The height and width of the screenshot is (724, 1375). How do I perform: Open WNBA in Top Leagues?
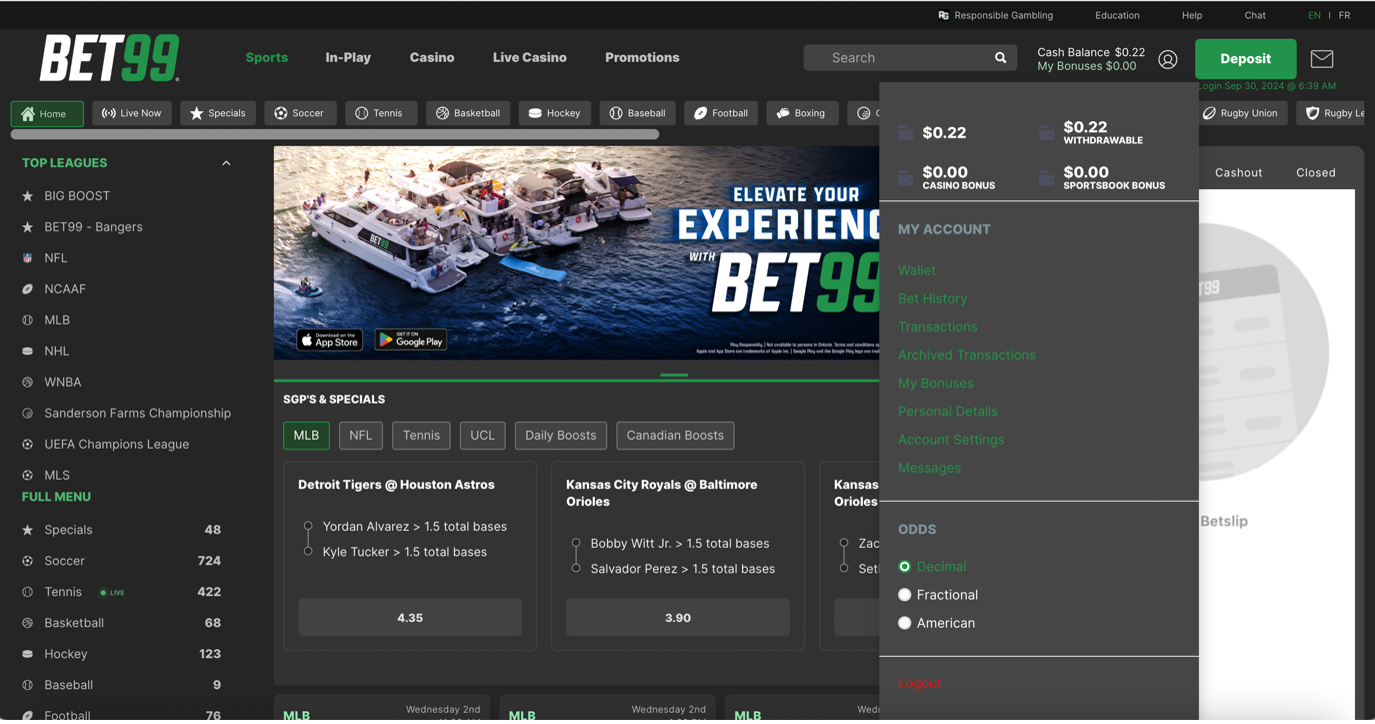coord(63,382)
